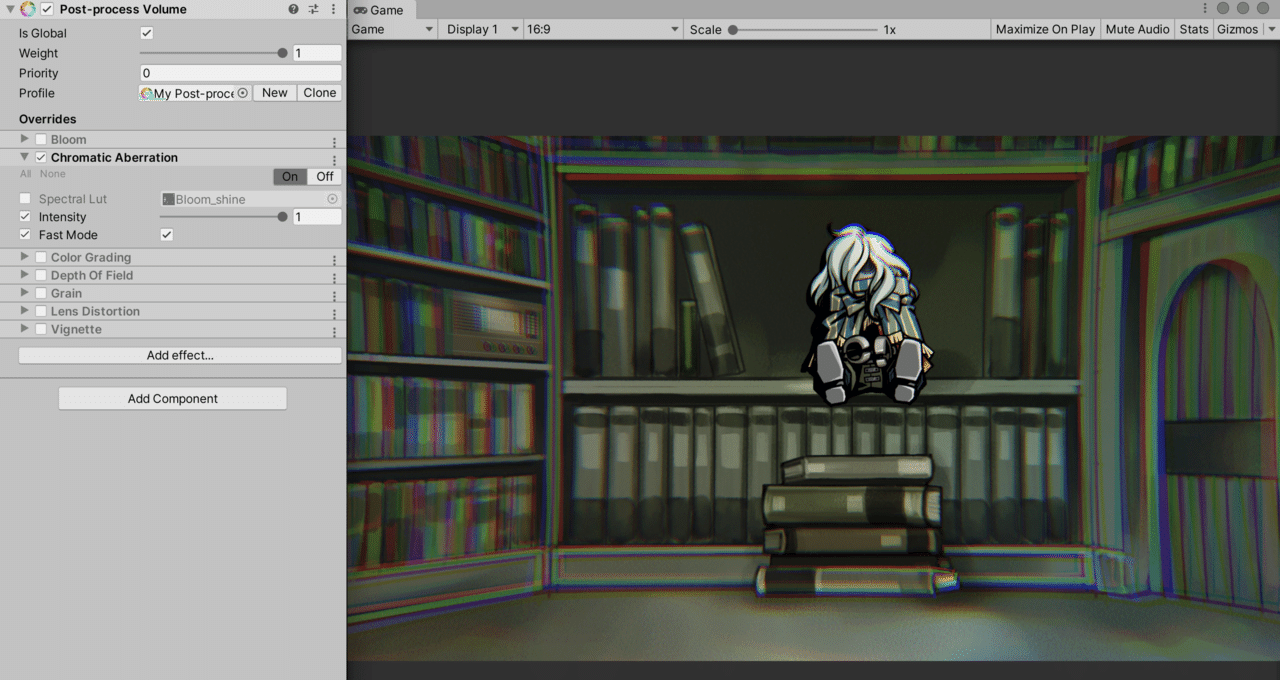Toggle the Fast Mode override checkbox
The image size is (1280, 680).
coord(25,235)
